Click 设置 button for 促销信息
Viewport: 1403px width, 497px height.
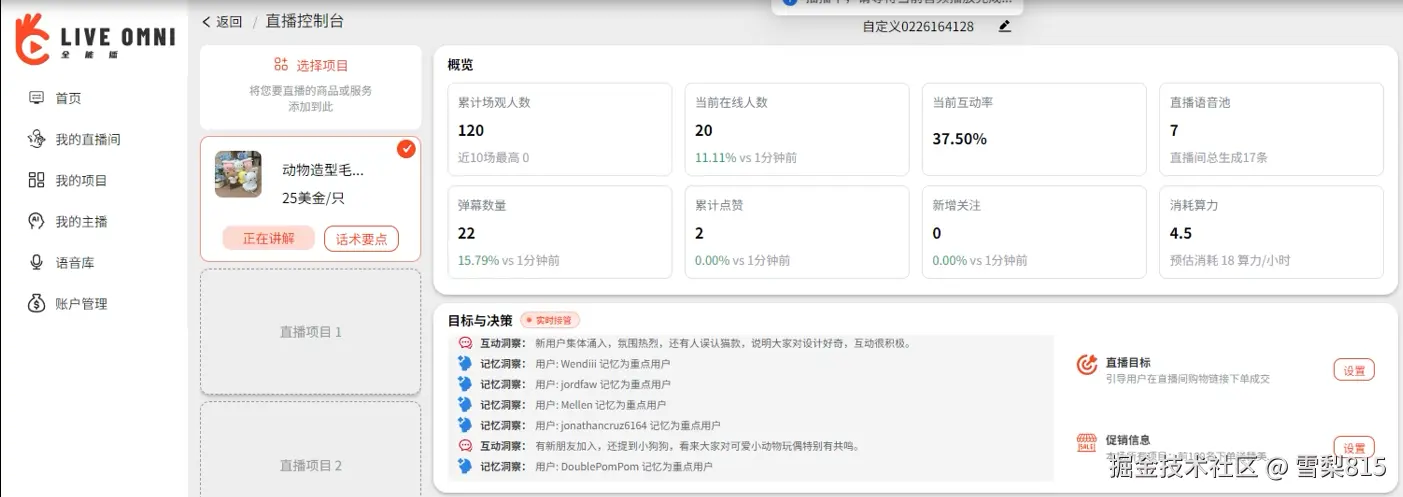pos(1354,447)
